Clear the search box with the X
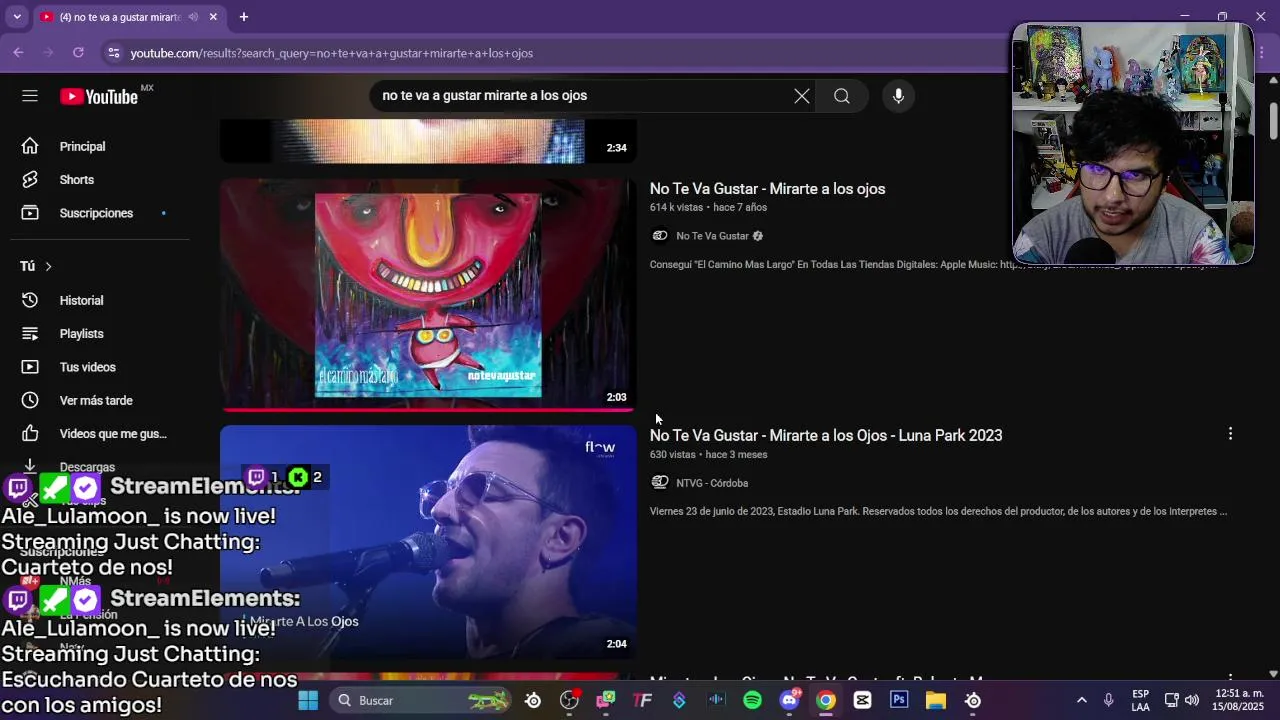Image resolution: width=1280 pixels, height=720 pixels. click(x=802, y=96)
